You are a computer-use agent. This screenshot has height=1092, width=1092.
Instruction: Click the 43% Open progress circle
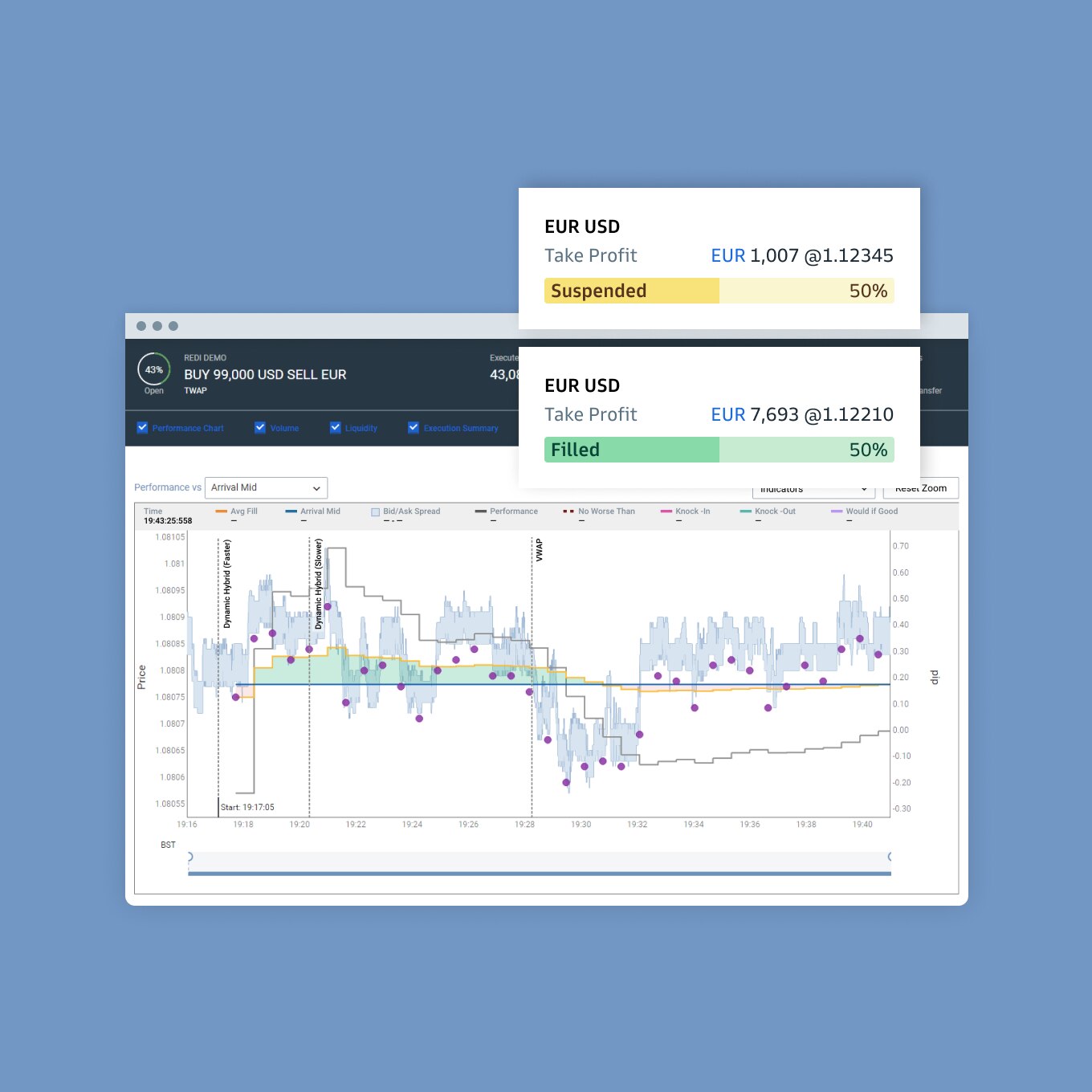[x=153, y=369]
